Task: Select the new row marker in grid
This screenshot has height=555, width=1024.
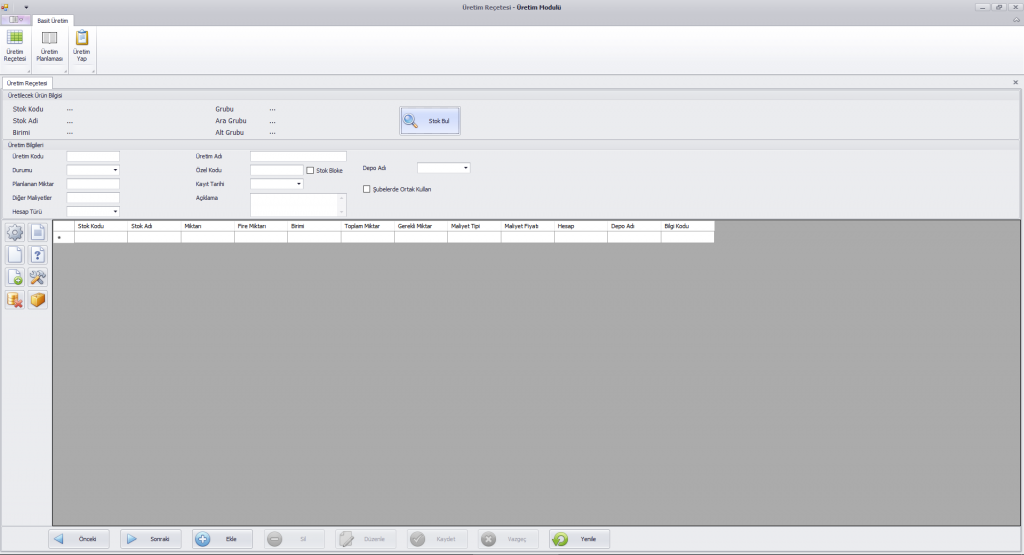Action: 64,238
